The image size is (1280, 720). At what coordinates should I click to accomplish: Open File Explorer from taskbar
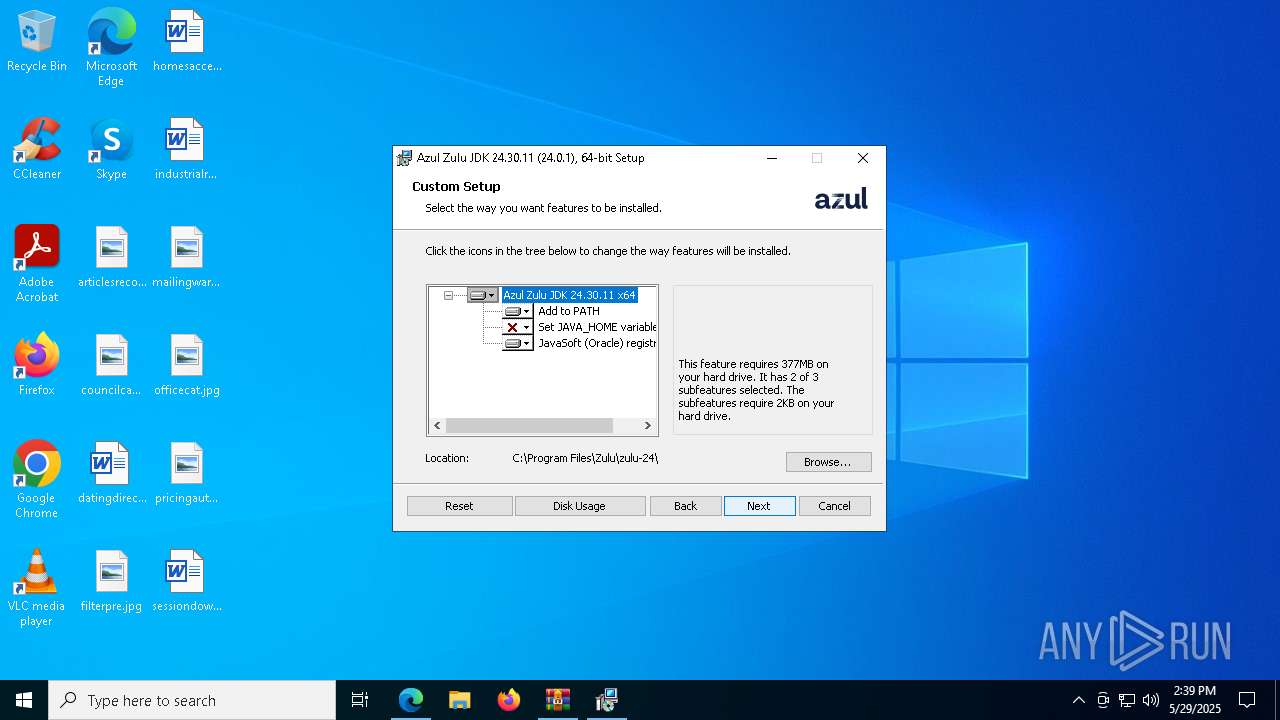coord(460,700)
